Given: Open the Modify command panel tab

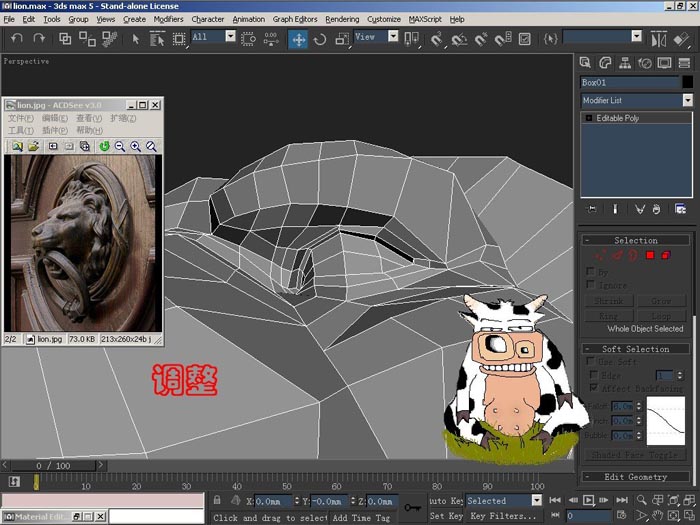Looking at the screenshot, I should point(605,63).
